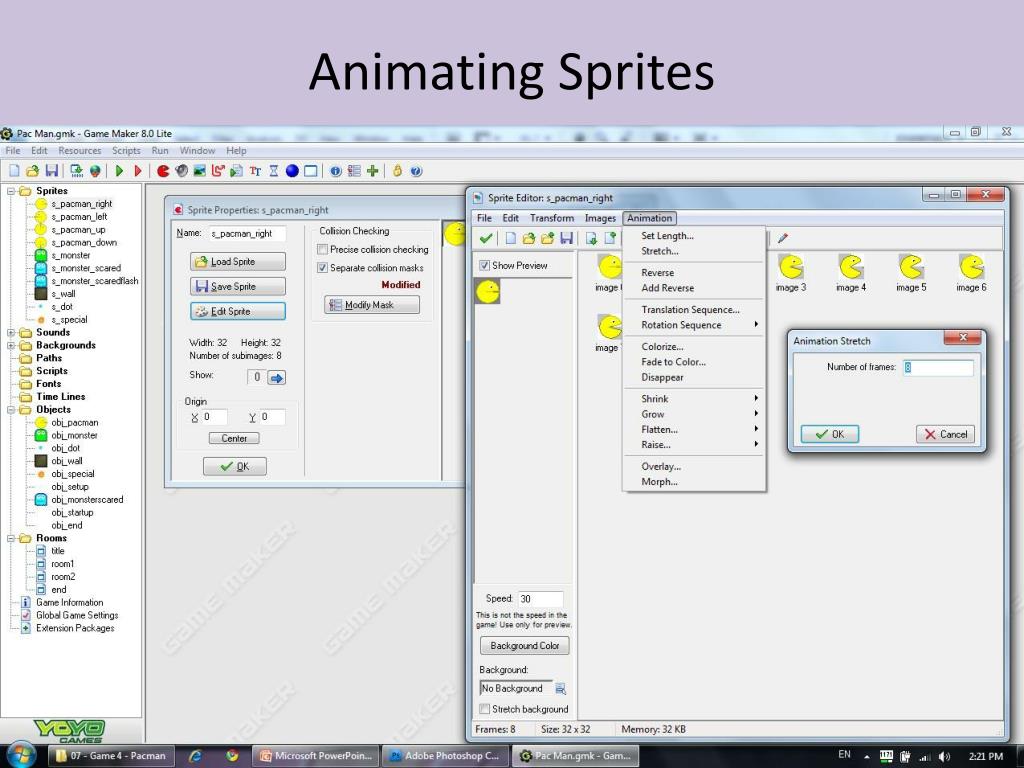Choose Add Reverse from Animation menu
Image resolution: width=1024 pixels, height=768 pixels.
[x=694, y=288]
